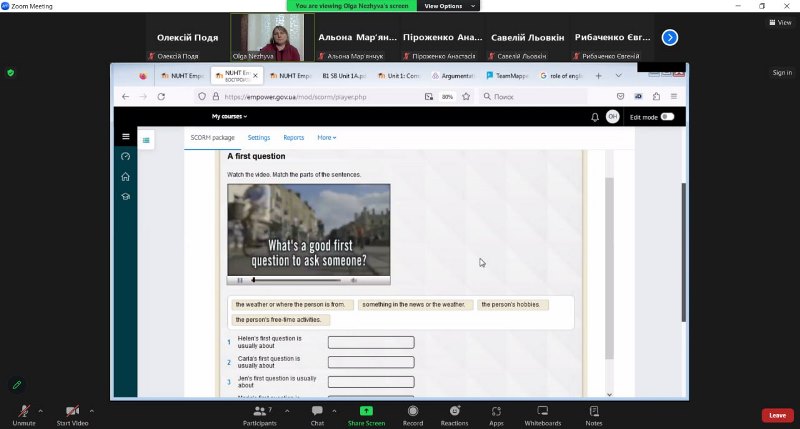Image resolution: width=800 pixels, height=429 pixels.
Task: Select the SCORM package tab
Action: (212, 138)
